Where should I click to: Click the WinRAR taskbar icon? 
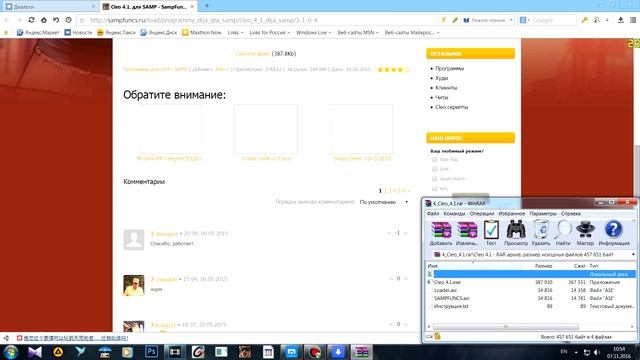361,352
